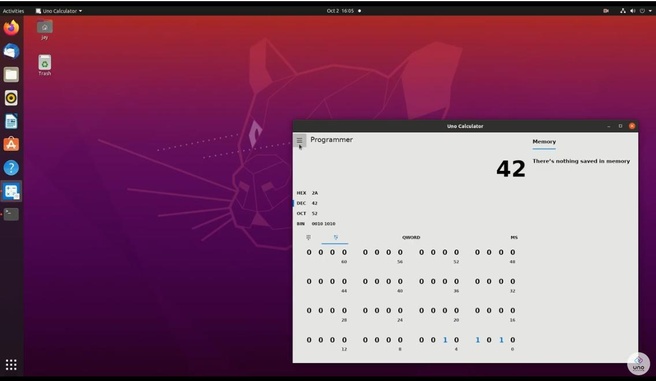
Task: Open the hamburger navigation menu
Action: [300, 141]
